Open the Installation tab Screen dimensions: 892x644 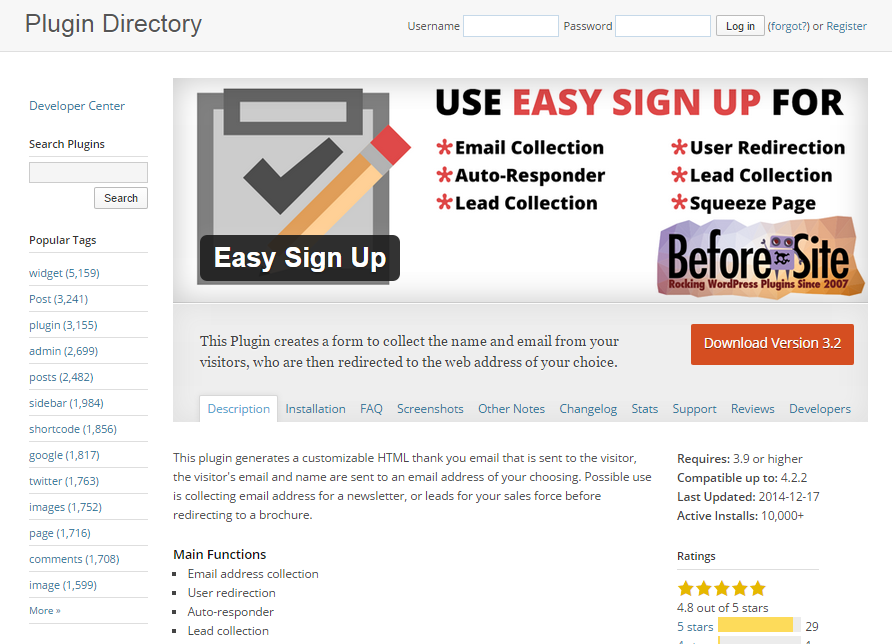[x=315, y=409]
